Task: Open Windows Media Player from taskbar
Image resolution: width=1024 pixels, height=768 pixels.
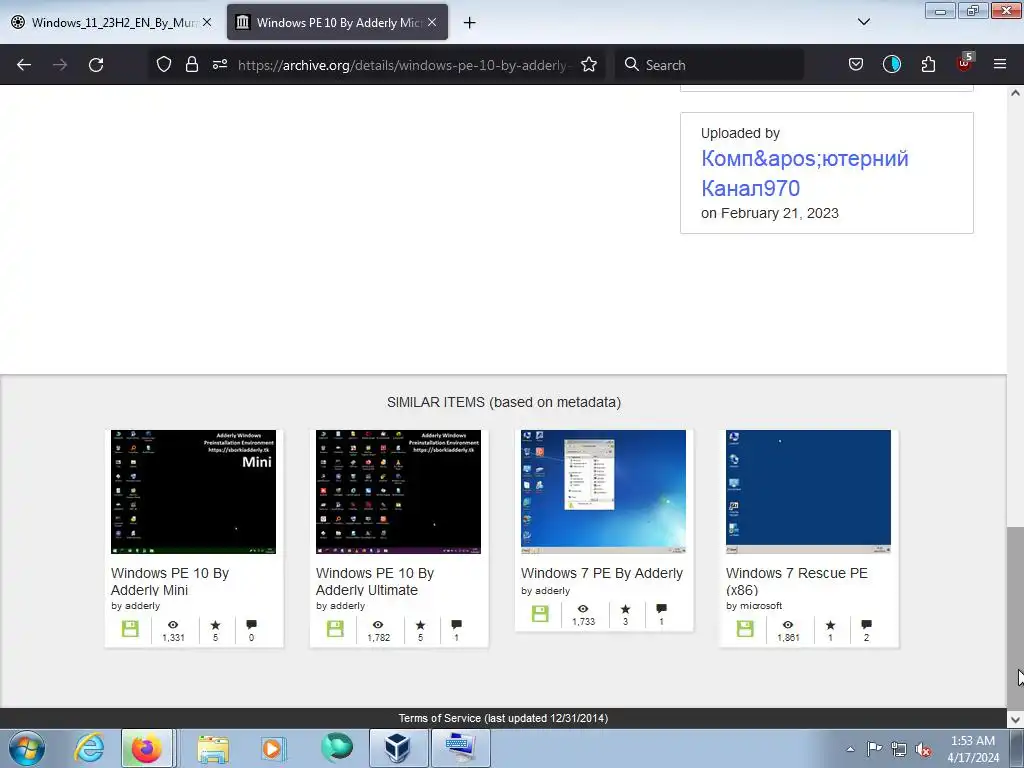Action: [x=273, y=748]
